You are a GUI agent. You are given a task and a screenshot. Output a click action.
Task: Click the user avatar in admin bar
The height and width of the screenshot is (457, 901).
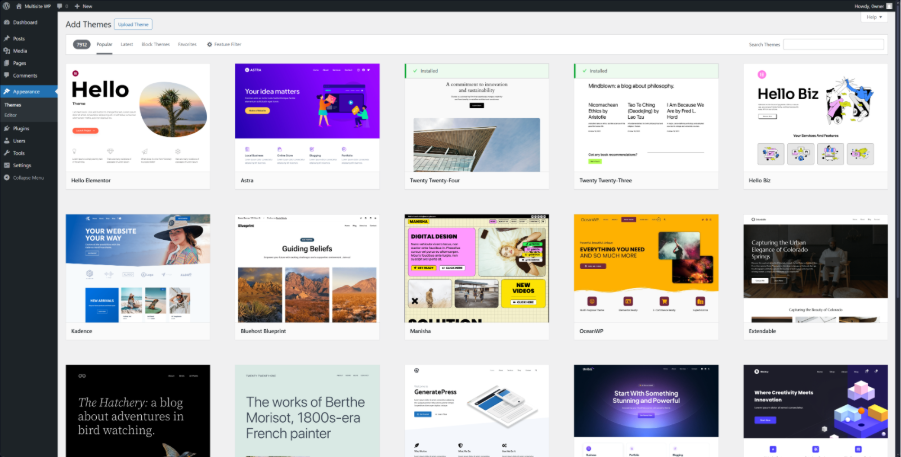(x=890, y=6)
